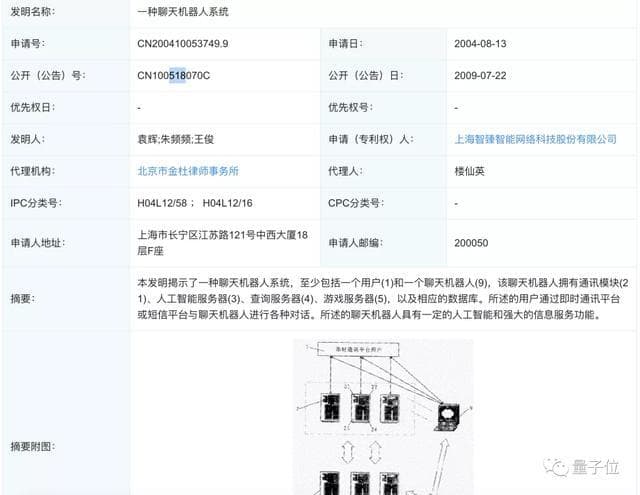Click the 申请日 label
The height and width of the screenshot is (495, 640).
point(345,44)
